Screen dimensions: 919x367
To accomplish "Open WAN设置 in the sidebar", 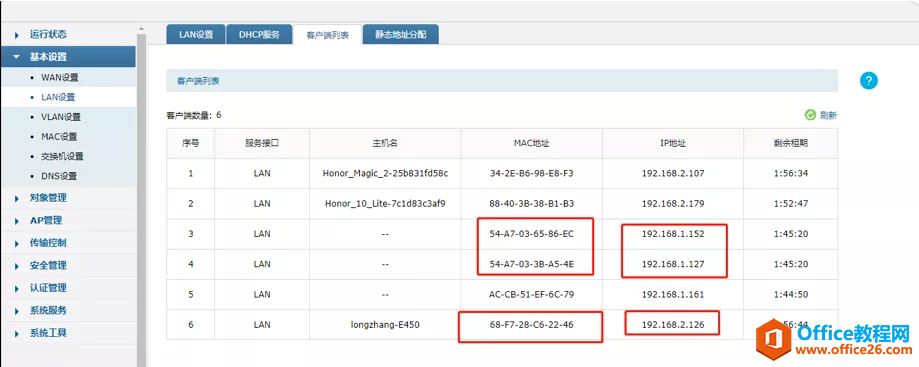I will click(60, 77).
